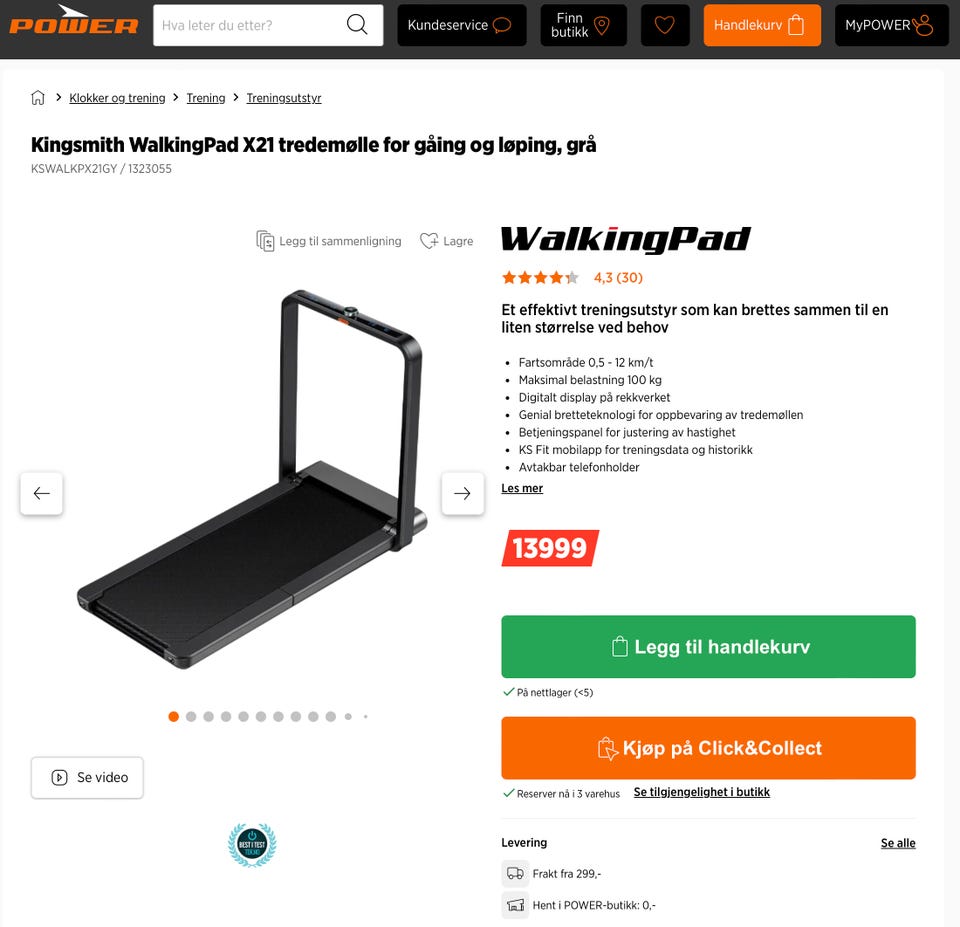Open the Kundeservice menu item
The width and height of the screenshot is (960, 927).
coord(462,25)
